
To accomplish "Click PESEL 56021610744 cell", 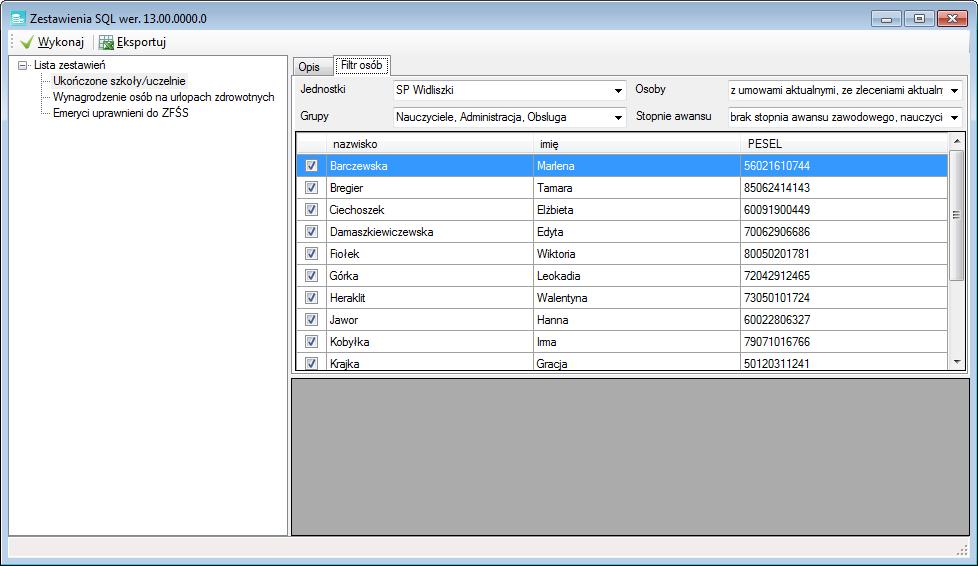I will 844,166.
